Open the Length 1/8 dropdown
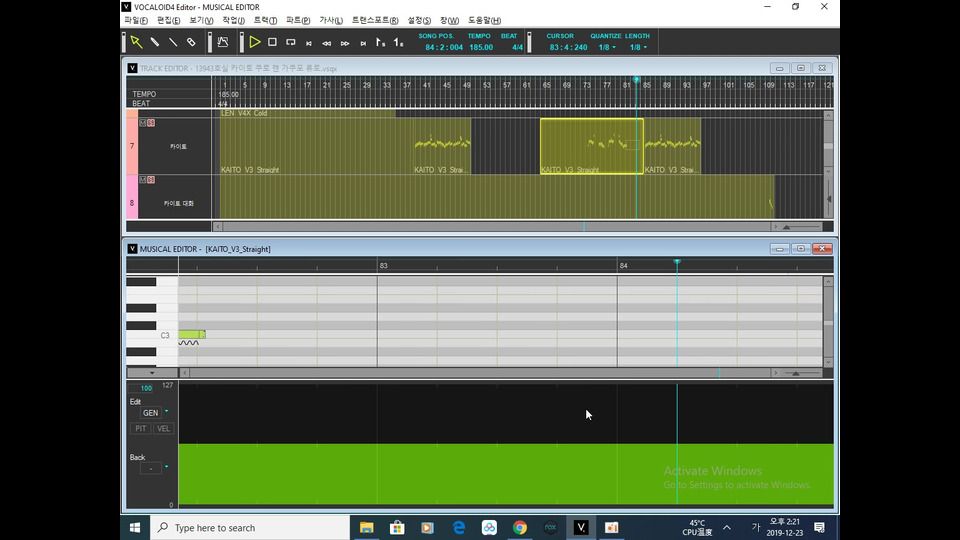The image size is (960, 540). [638, 47]
